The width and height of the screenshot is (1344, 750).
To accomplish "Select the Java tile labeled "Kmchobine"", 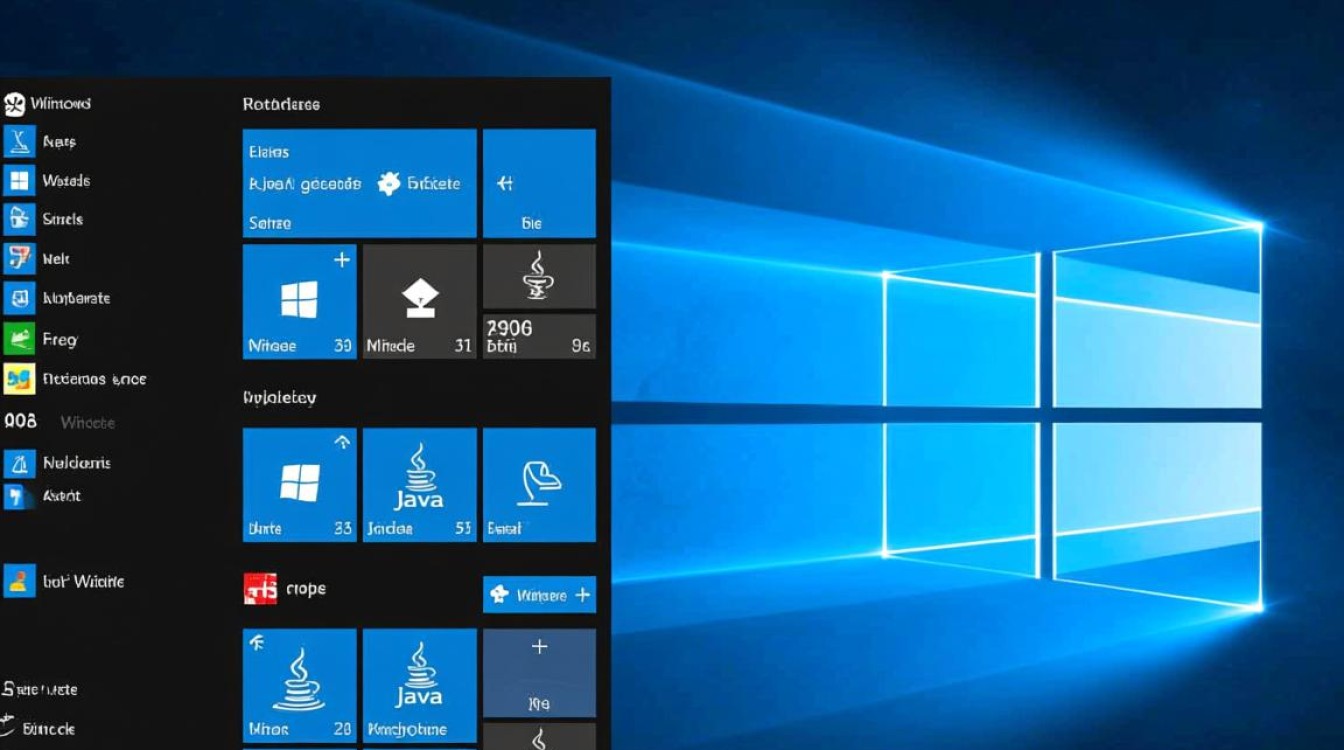I will [x=419, y=685].
